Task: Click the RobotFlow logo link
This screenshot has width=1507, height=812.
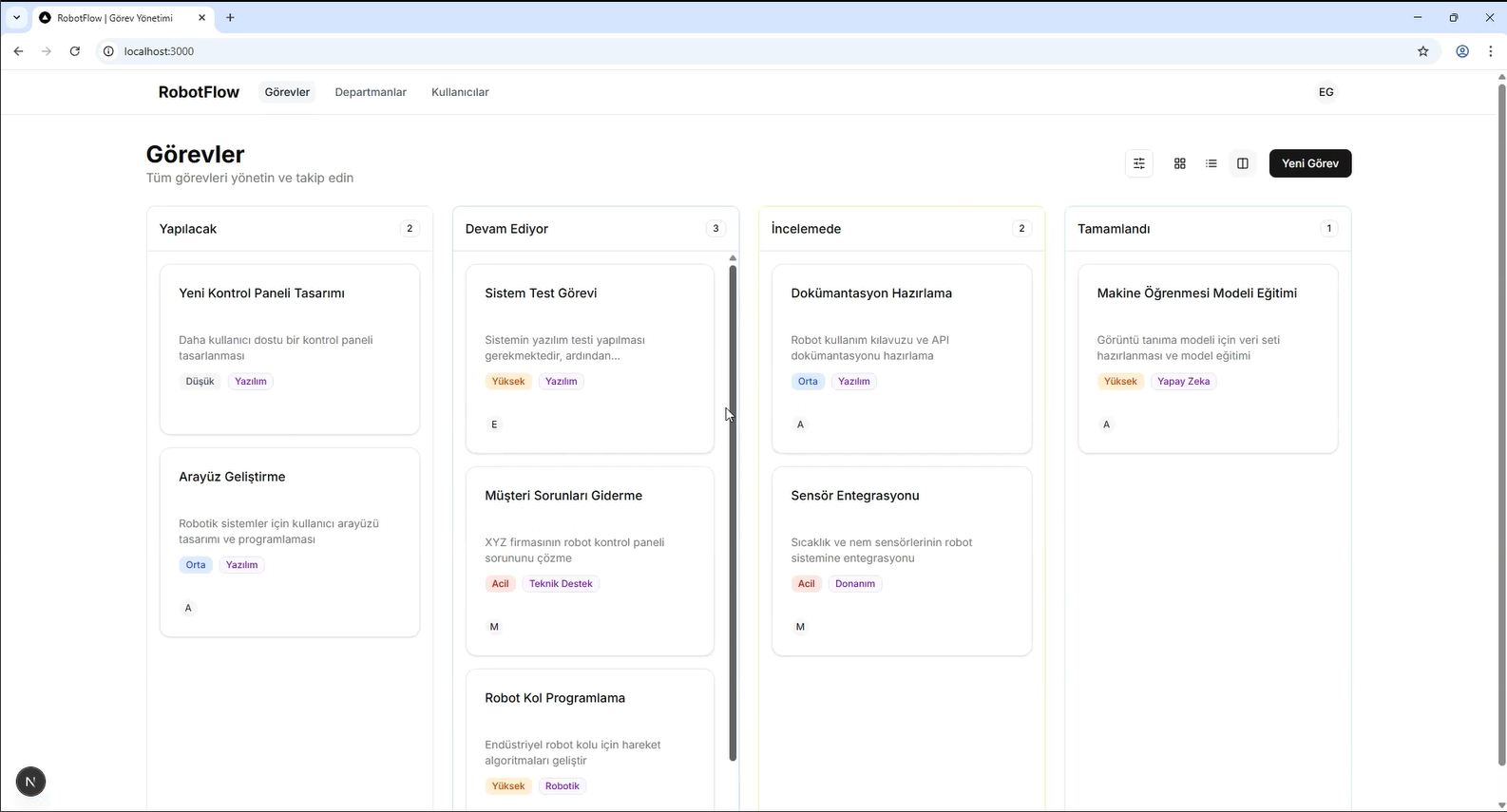Action: [x=199, y=92]
